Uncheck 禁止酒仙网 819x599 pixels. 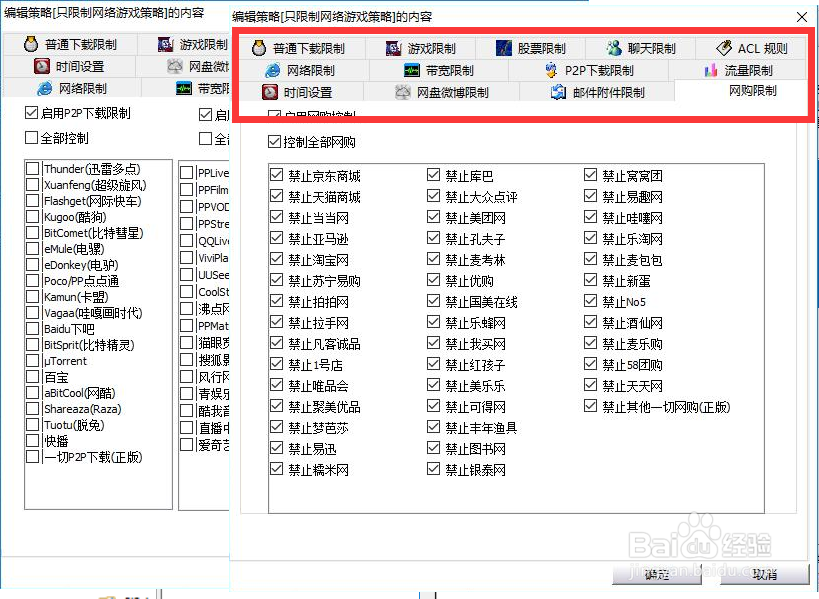(x=590, y=322)
